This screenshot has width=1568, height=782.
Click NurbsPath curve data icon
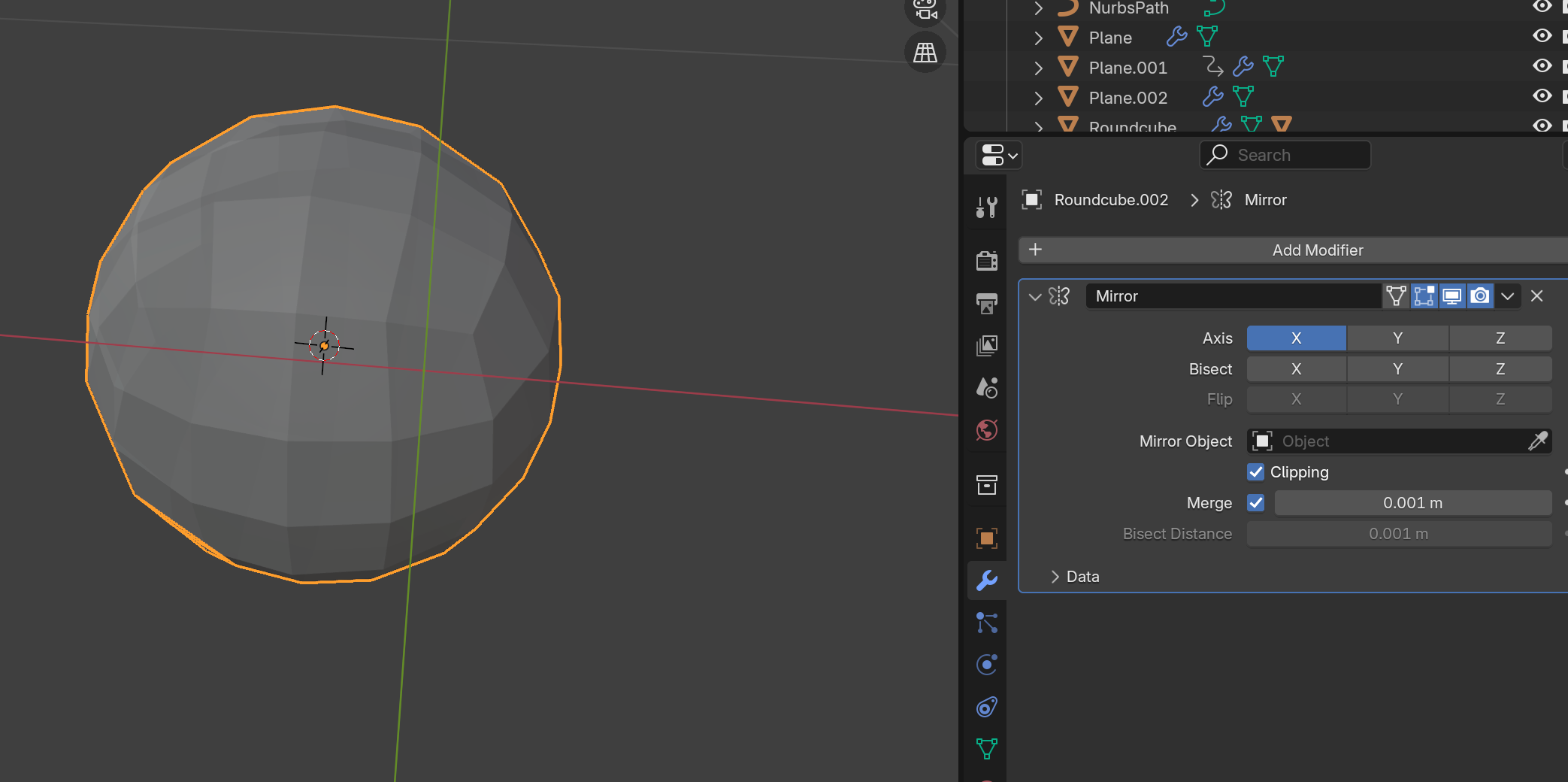point(1214,8)
